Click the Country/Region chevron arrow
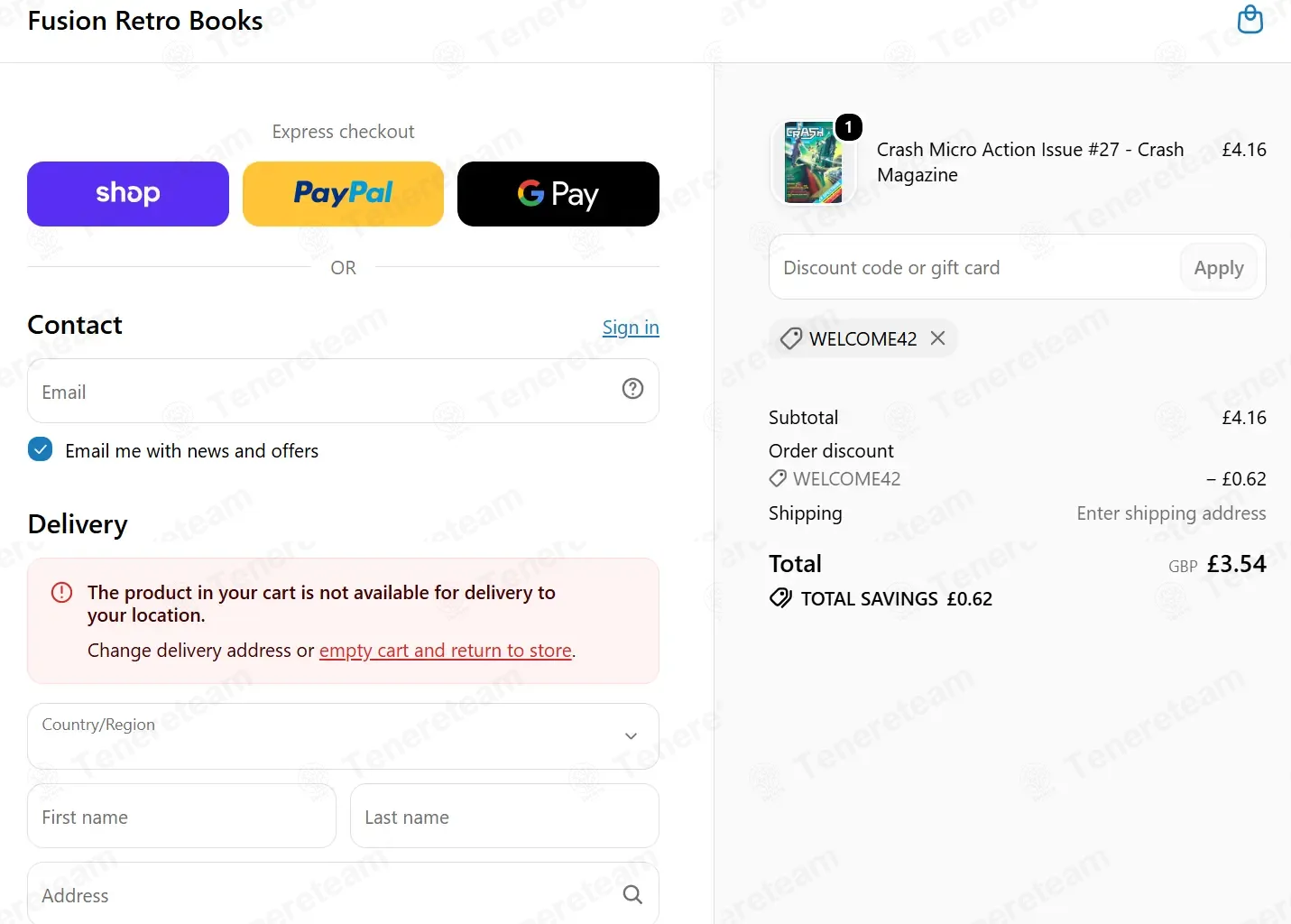 tap(632, 736)
